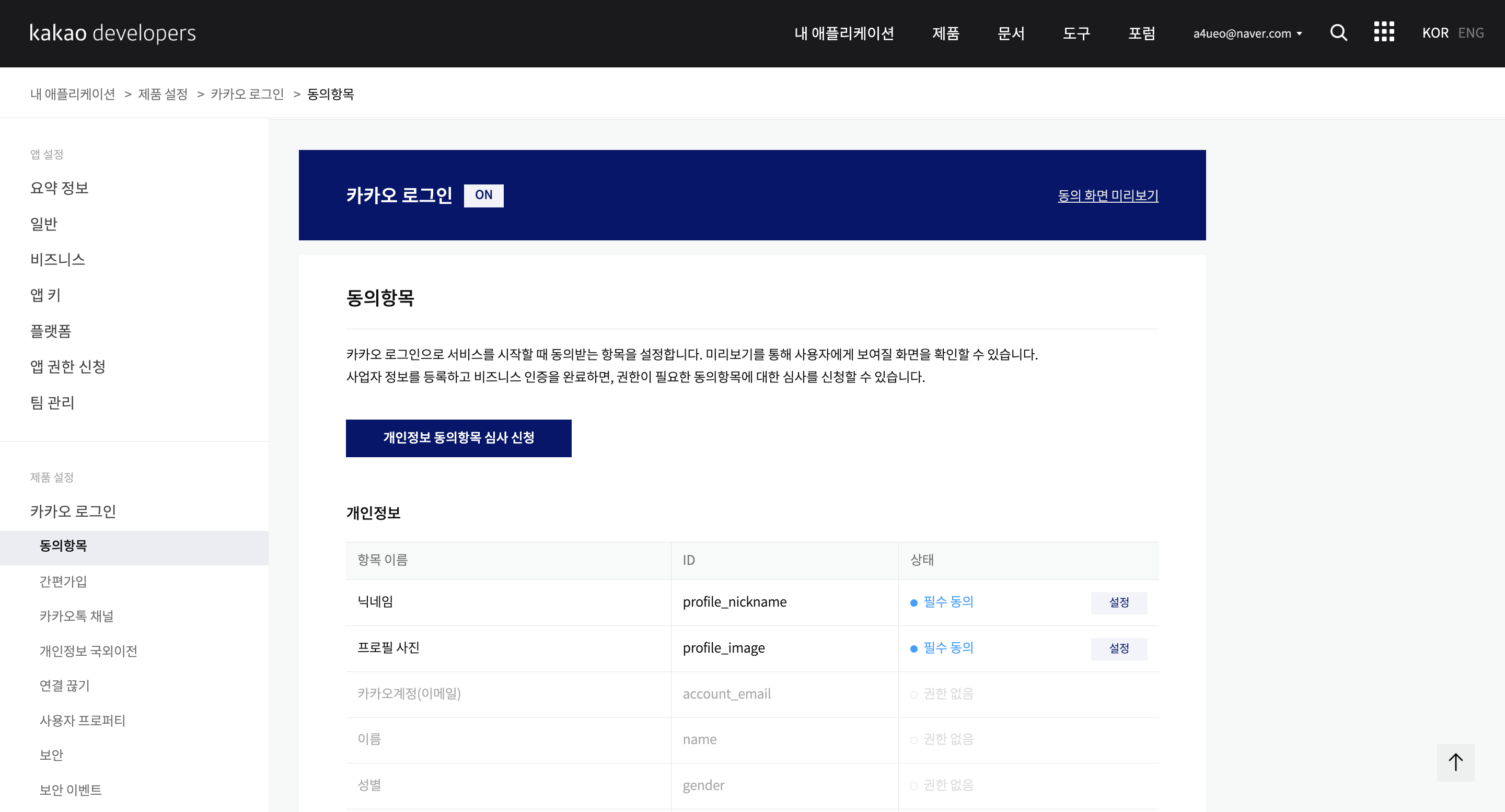The width and height of the screenshot is (1505, 812).
Task: Select KOR language option
Action: pyautogui.click(x=1435, y=33)
